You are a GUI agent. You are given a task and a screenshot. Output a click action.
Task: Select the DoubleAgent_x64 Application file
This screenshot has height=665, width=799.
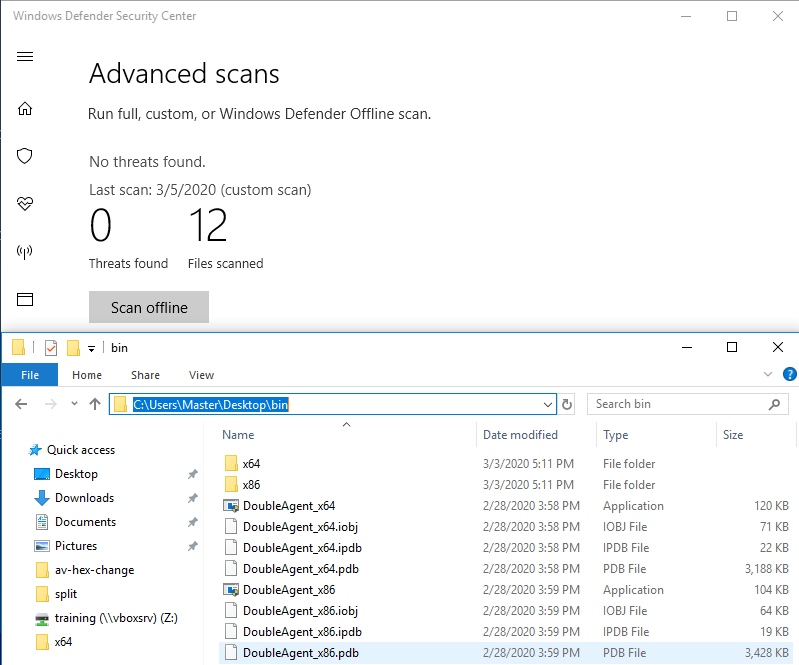click(288, 506)
